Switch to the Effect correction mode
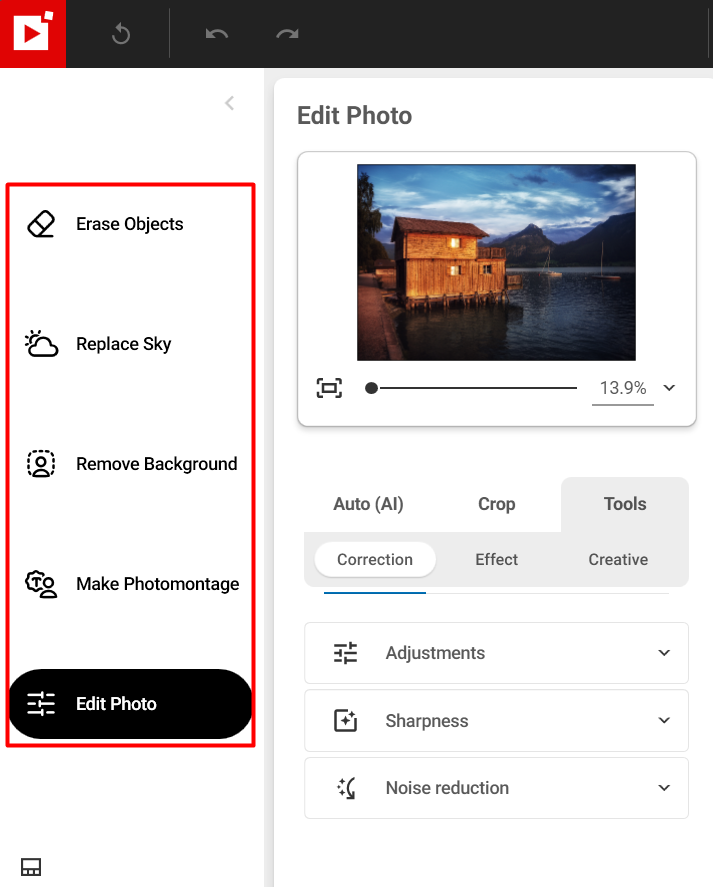The image size is (713, 887). (x=496, y=560)
